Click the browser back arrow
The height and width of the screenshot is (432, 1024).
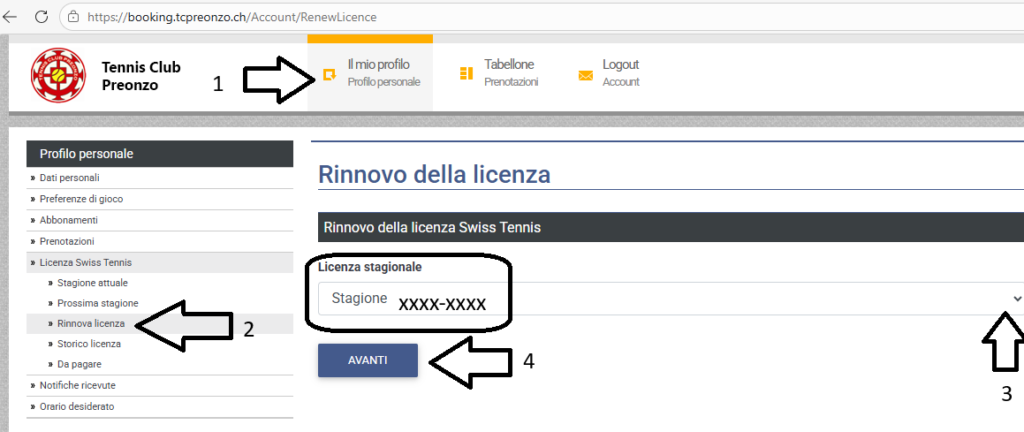point(11,17)
